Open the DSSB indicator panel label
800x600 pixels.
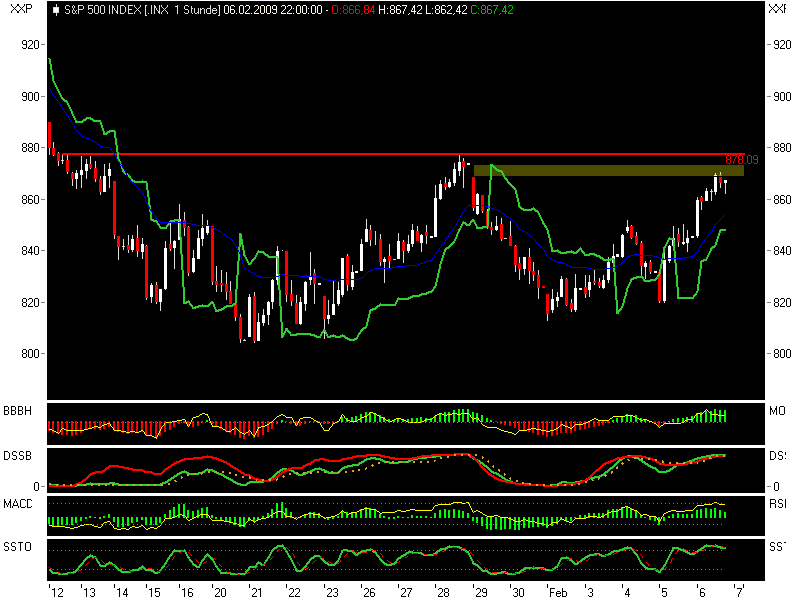pyautogui.click(x=17, y=455)
